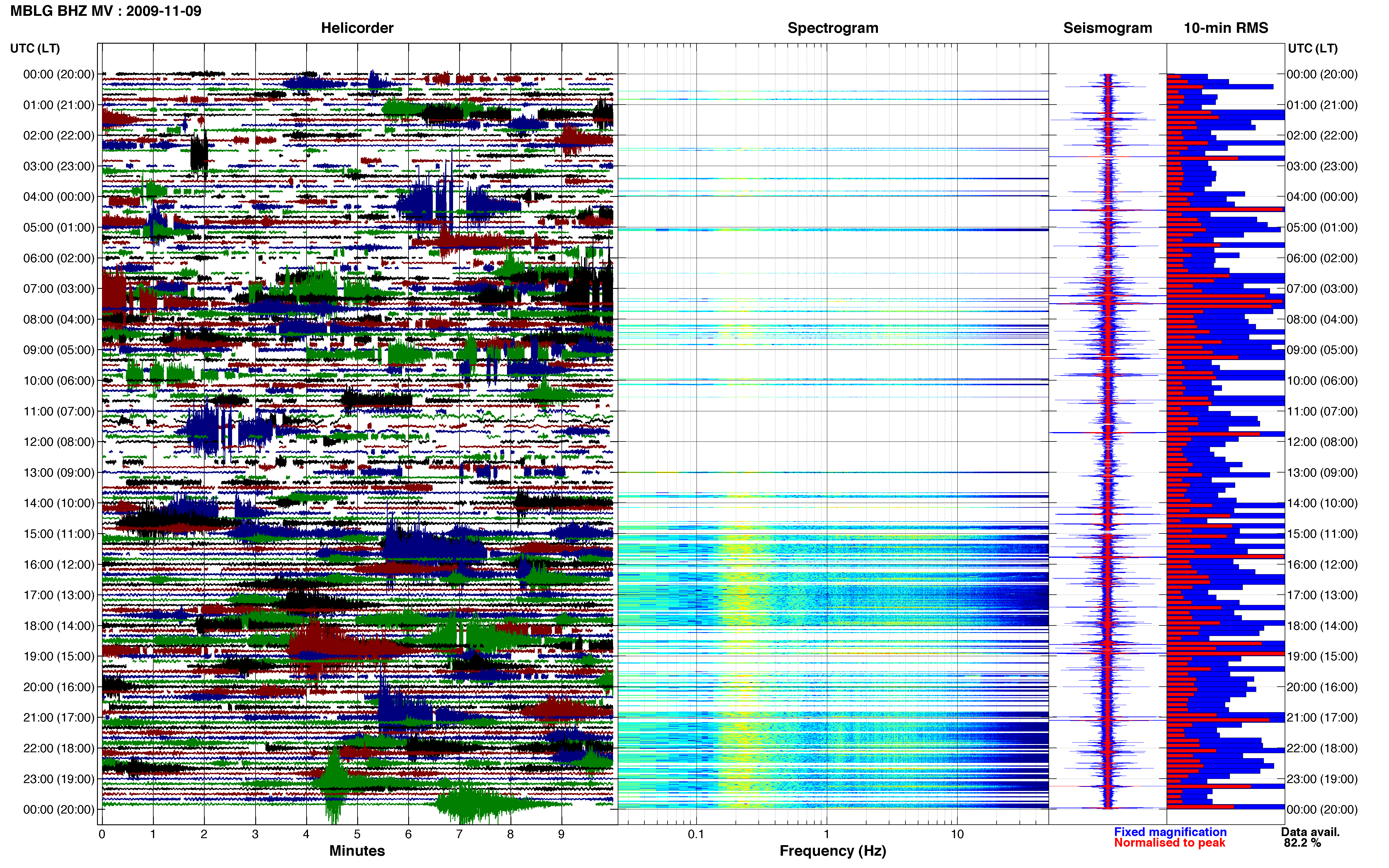The width and height of the screenshot is (1389, 868).
Task: Click the left 'UTC (LT)' axis label
Action: 35,48
